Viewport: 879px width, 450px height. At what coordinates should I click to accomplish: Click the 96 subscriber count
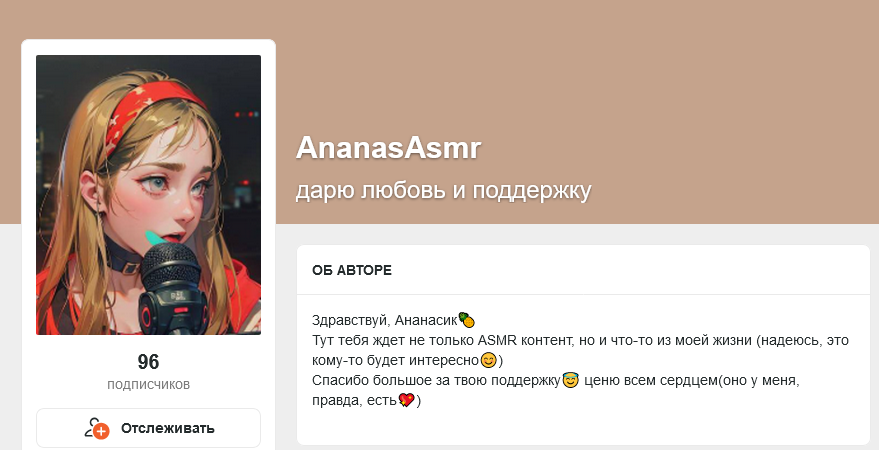coord(149,362)
